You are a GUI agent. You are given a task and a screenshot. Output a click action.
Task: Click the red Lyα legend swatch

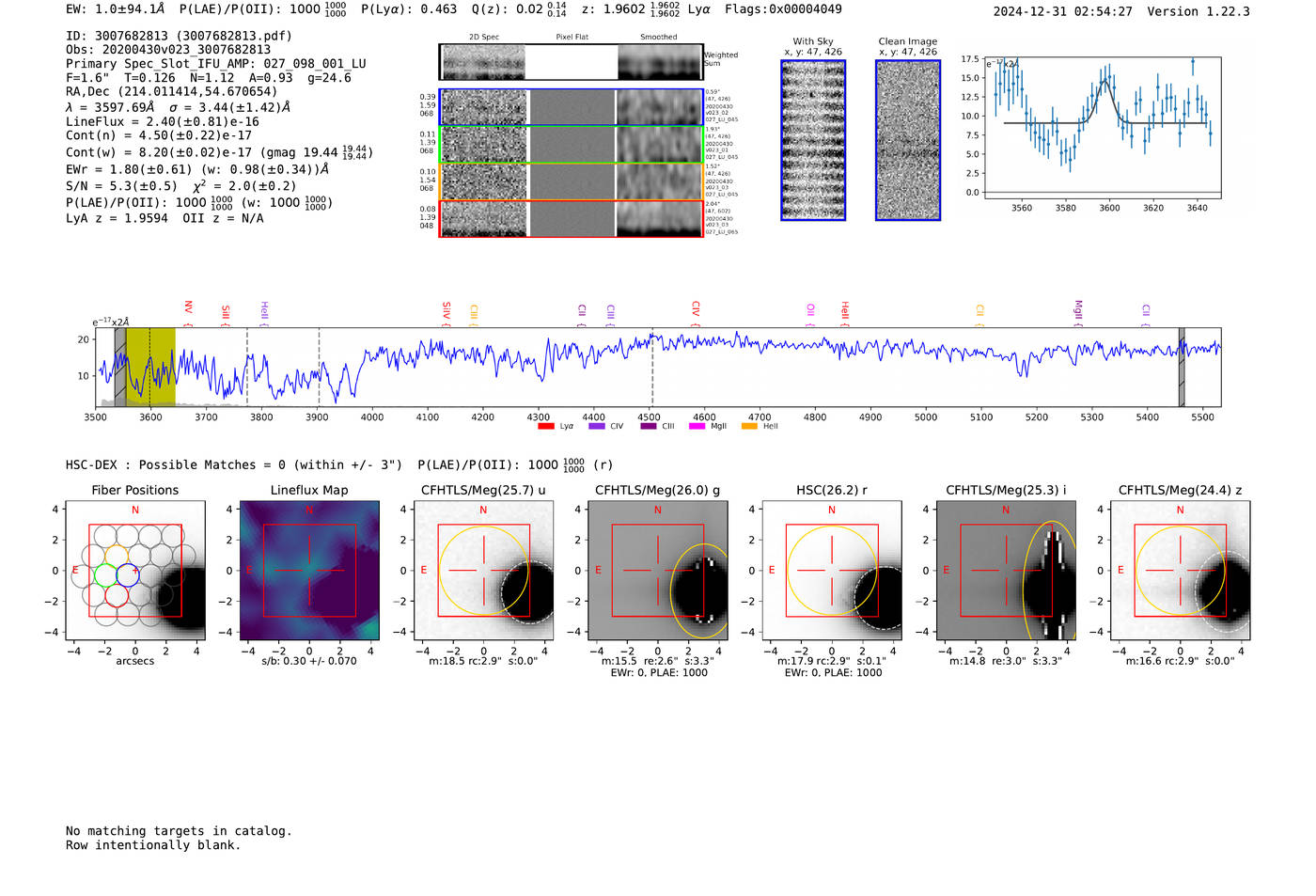[546, 427]
